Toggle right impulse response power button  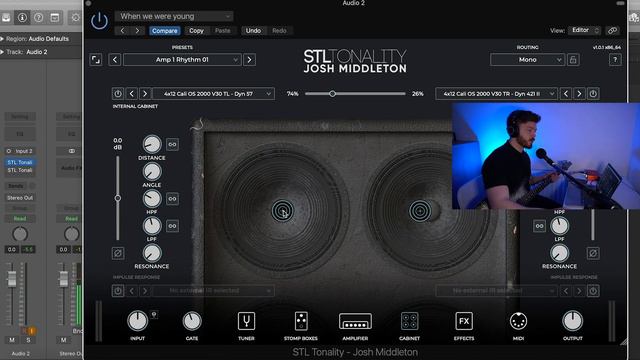593,291
